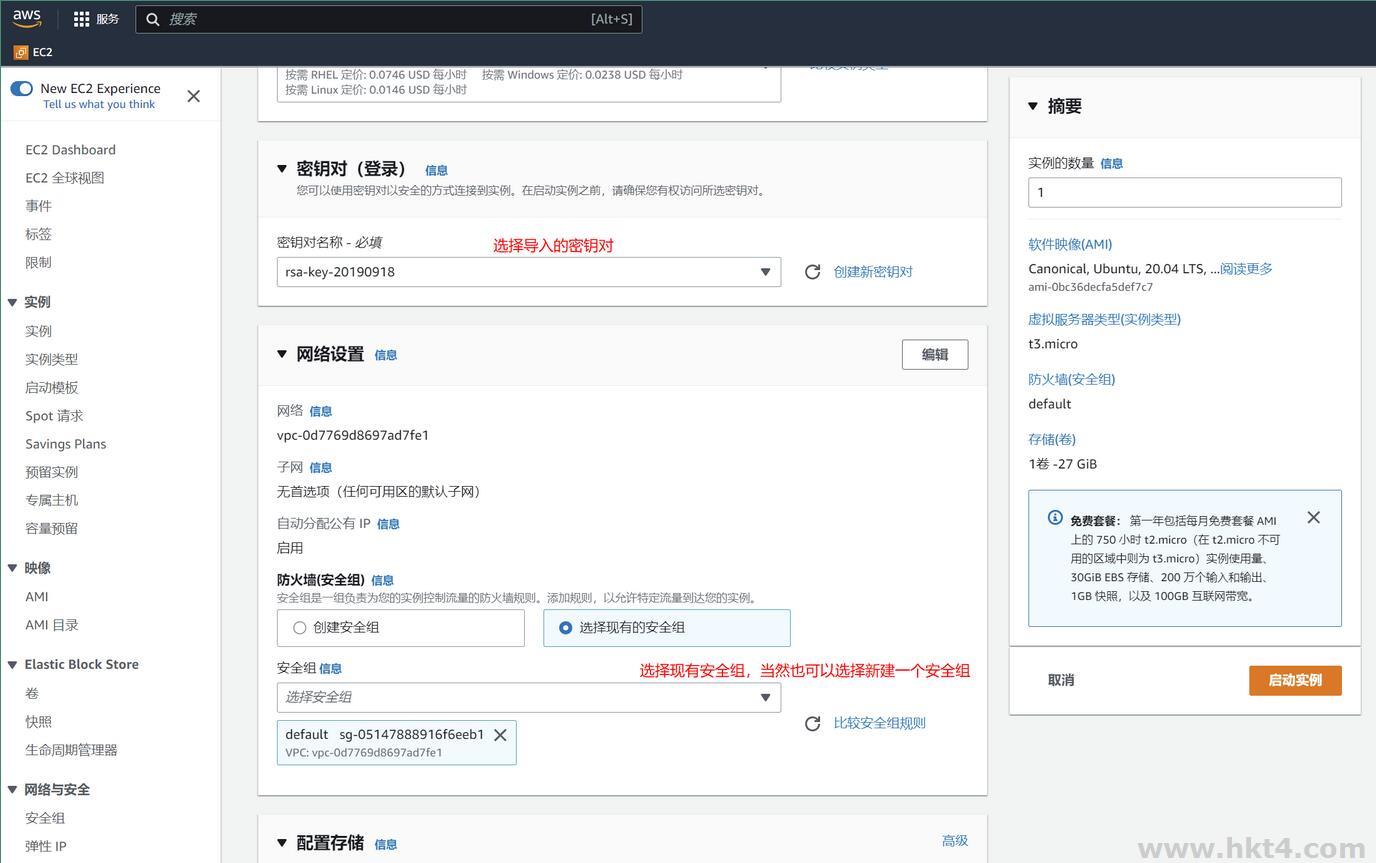Open Spot 请求 in sidebar
Image resolution: width=1376 pixels, height=863 pixels.
click(x=54, y=416)
